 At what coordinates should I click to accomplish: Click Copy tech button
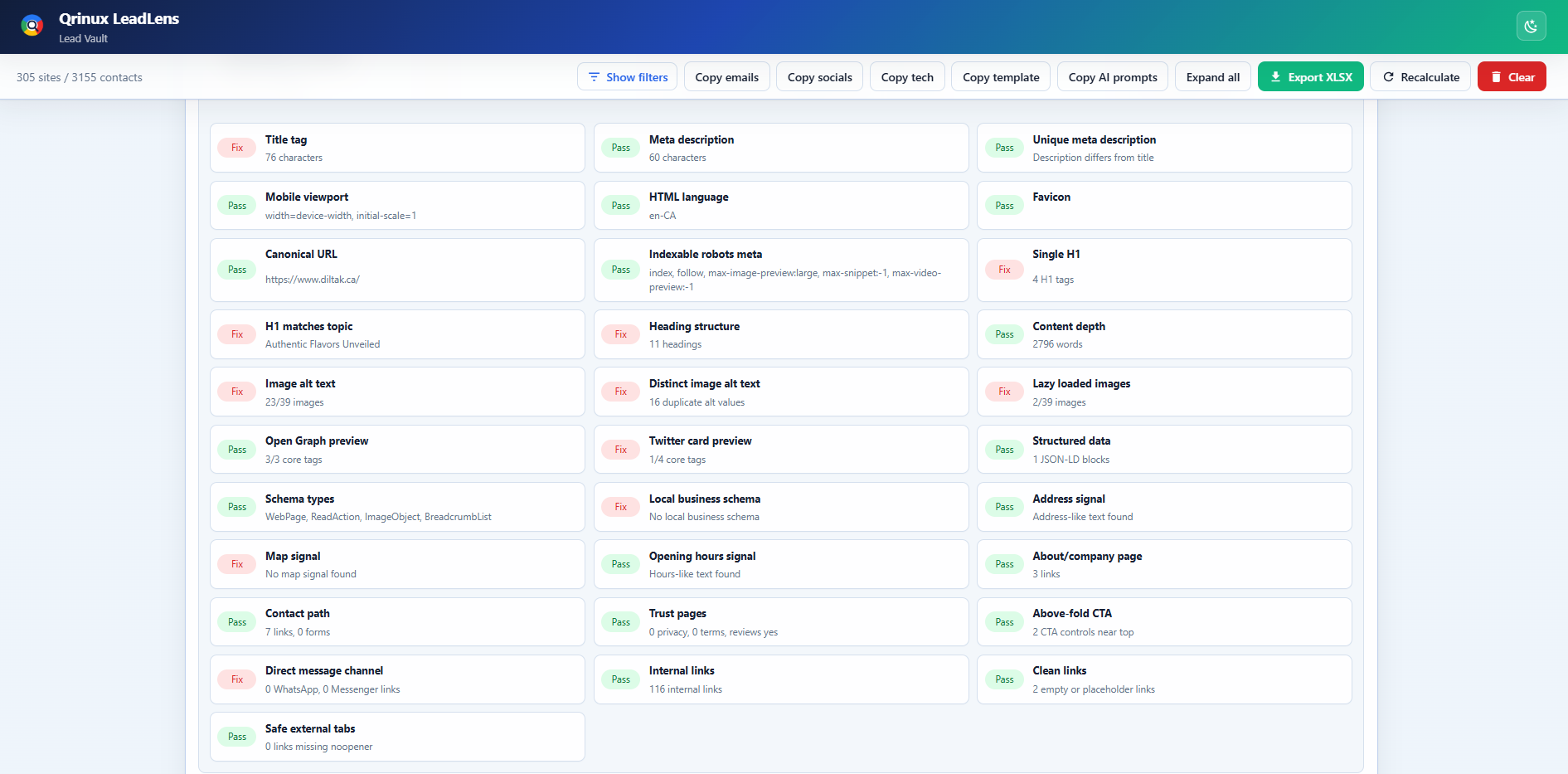pos(907,77)
